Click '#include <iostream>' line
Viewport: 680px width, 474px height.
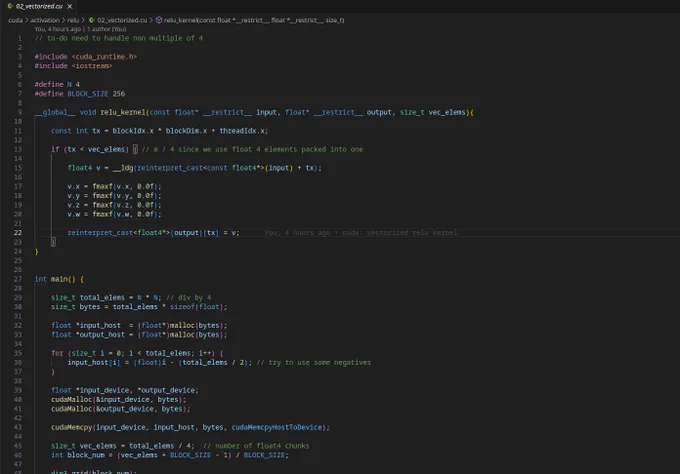point(73,66)
